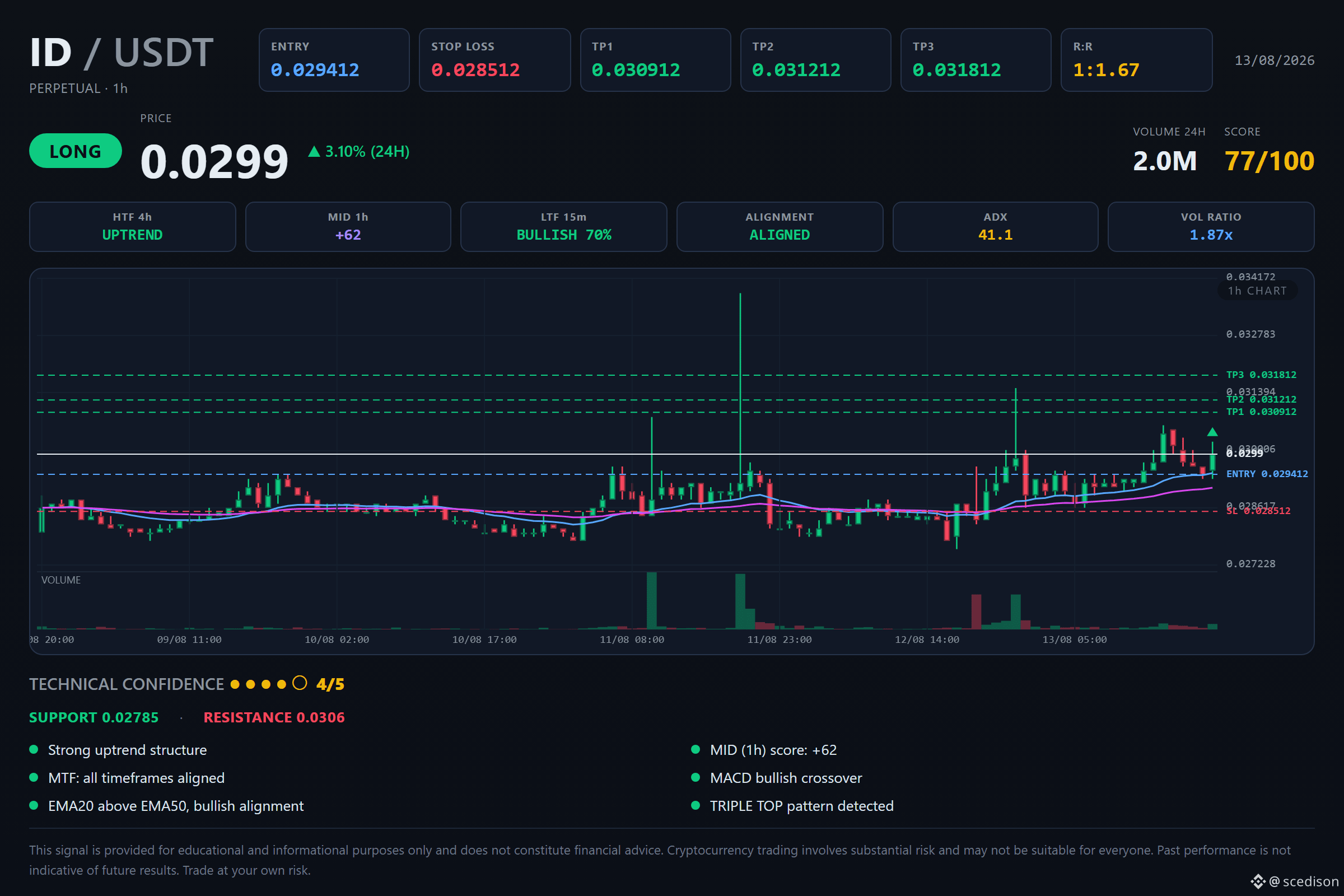Open the TP3 0.031812 card
The image size is (1344, 896).
pyautogui.click(x=976, y=60)
